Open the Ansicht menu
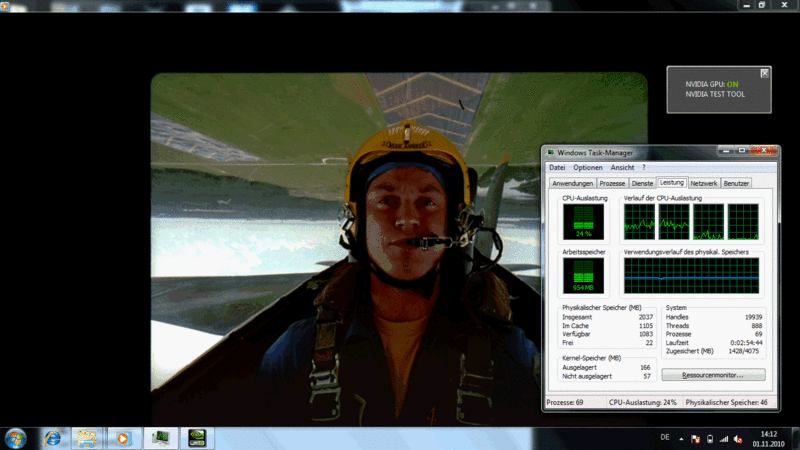The image size is (800, 450). coord(622,167)
